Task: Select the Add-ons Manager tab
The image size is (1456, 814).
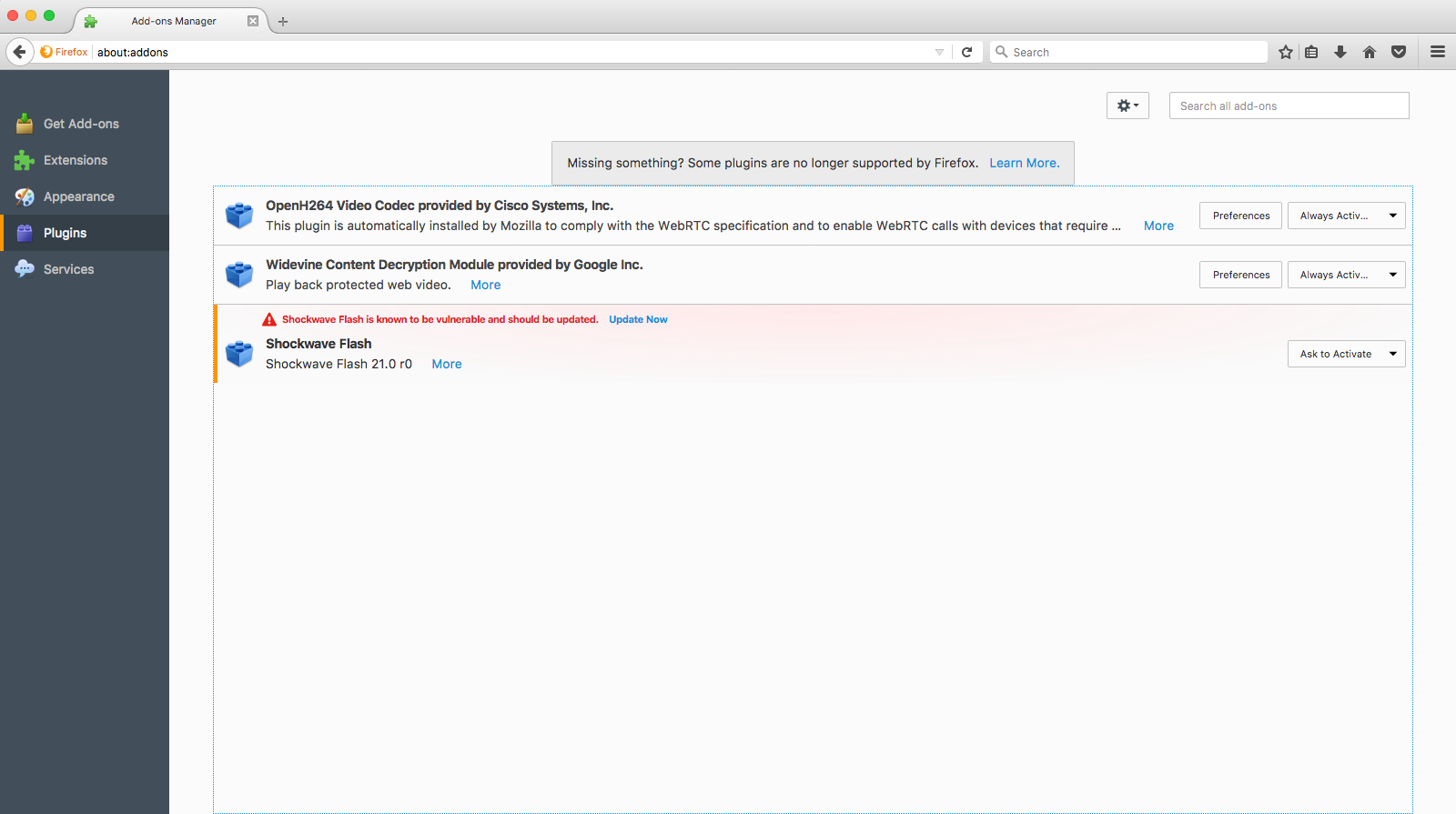Action: (171, 21)
